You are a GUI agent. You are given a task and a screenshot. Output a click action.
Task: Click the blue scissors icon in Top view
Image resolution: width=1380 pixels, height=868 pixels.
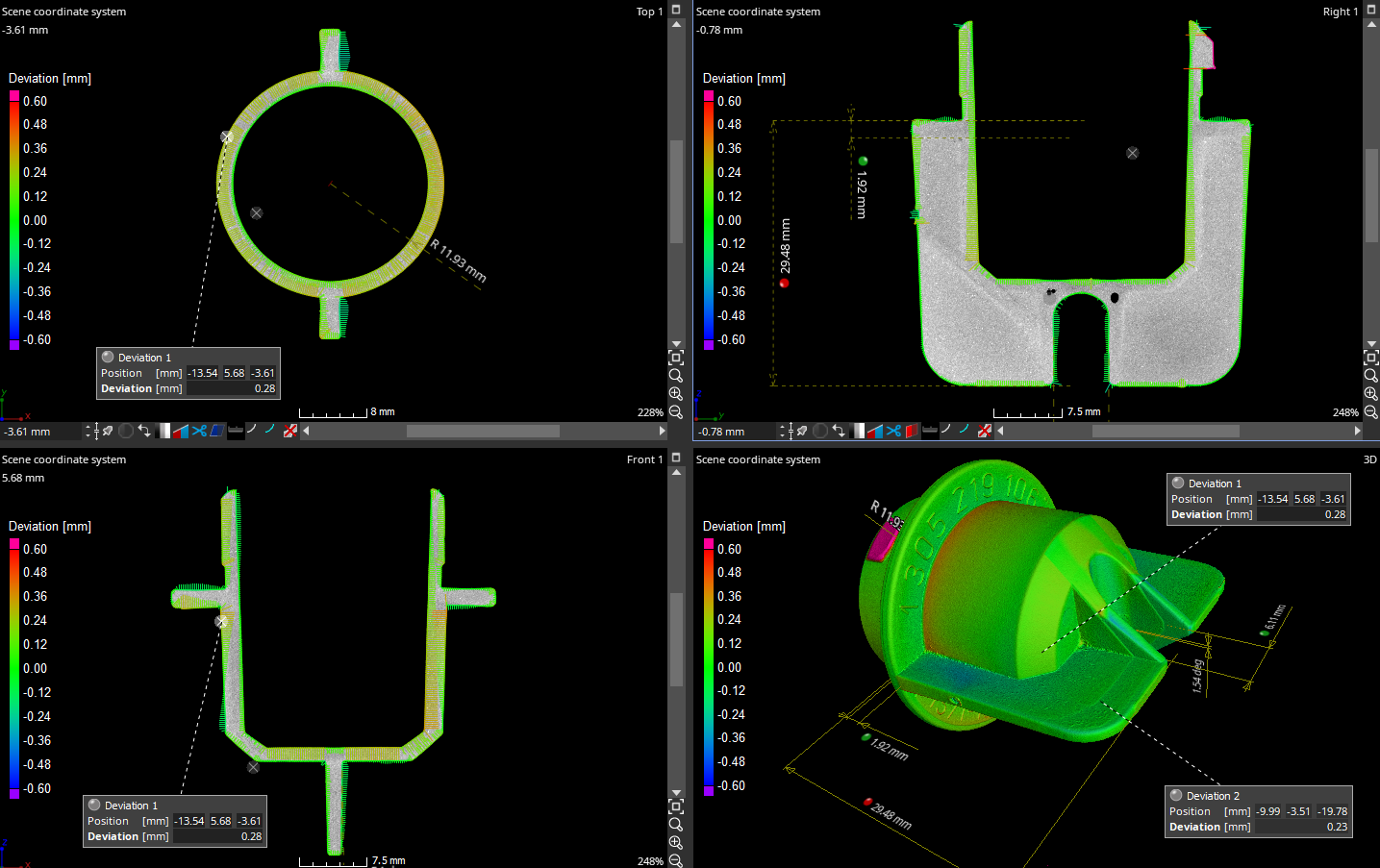pyautogui.click(x=199, y=431)
